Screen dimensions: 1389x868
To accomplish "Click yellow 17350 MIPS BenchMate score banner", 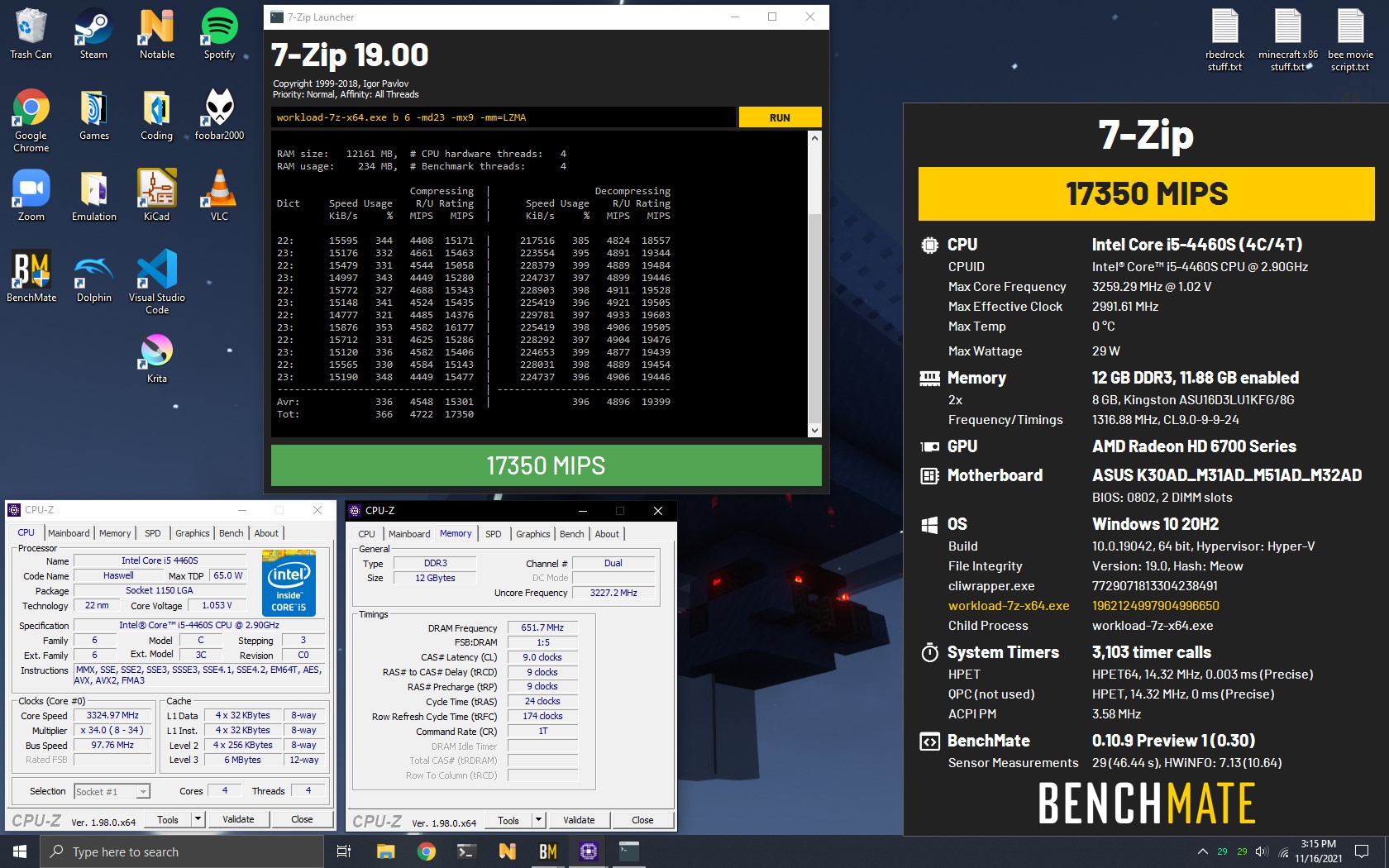I will pos(1146,193).
